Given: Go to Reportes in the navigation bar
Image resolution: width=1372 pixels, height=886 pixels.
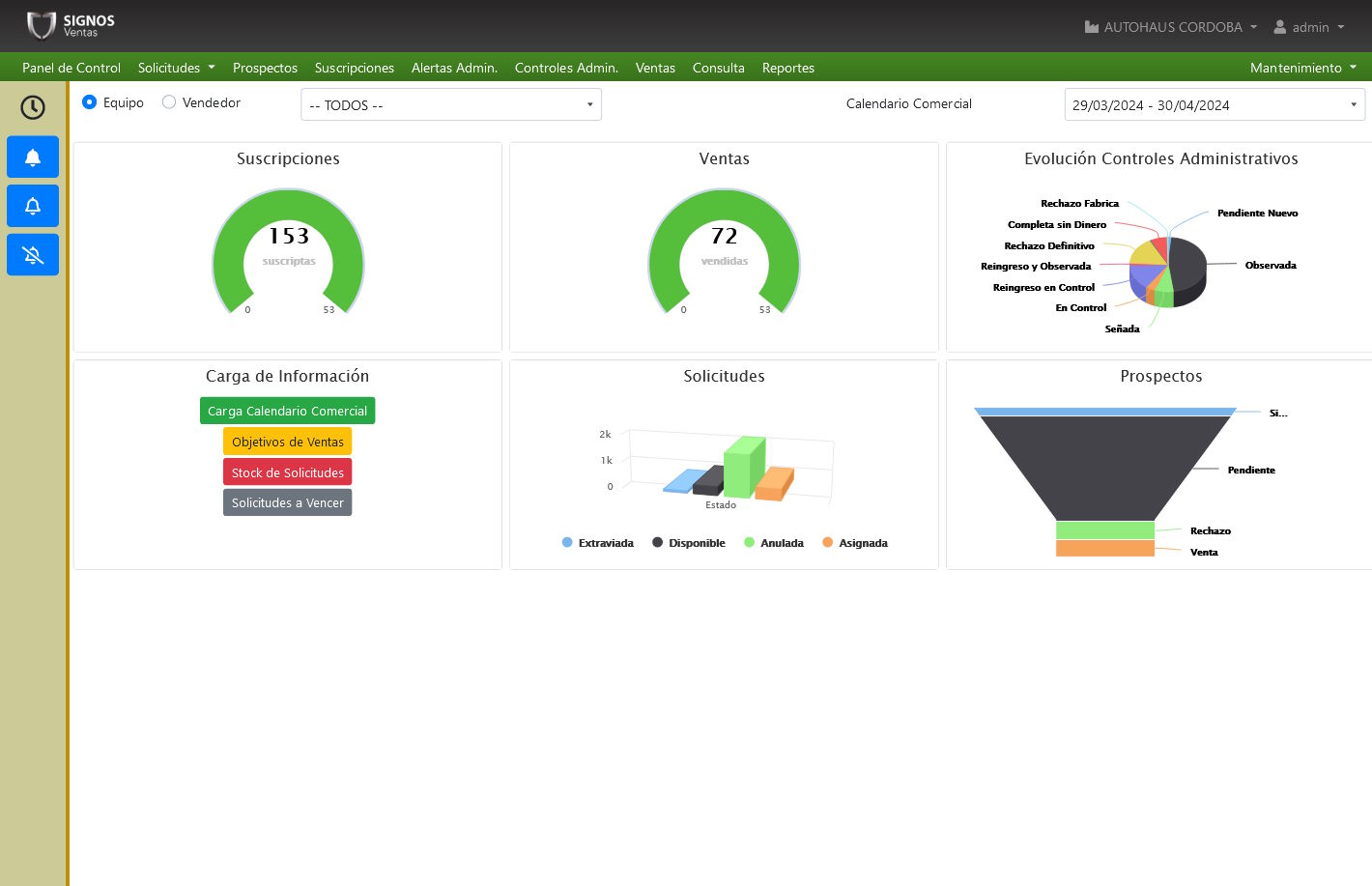Looking at the screenshot, I should click(x=787, y=68).
